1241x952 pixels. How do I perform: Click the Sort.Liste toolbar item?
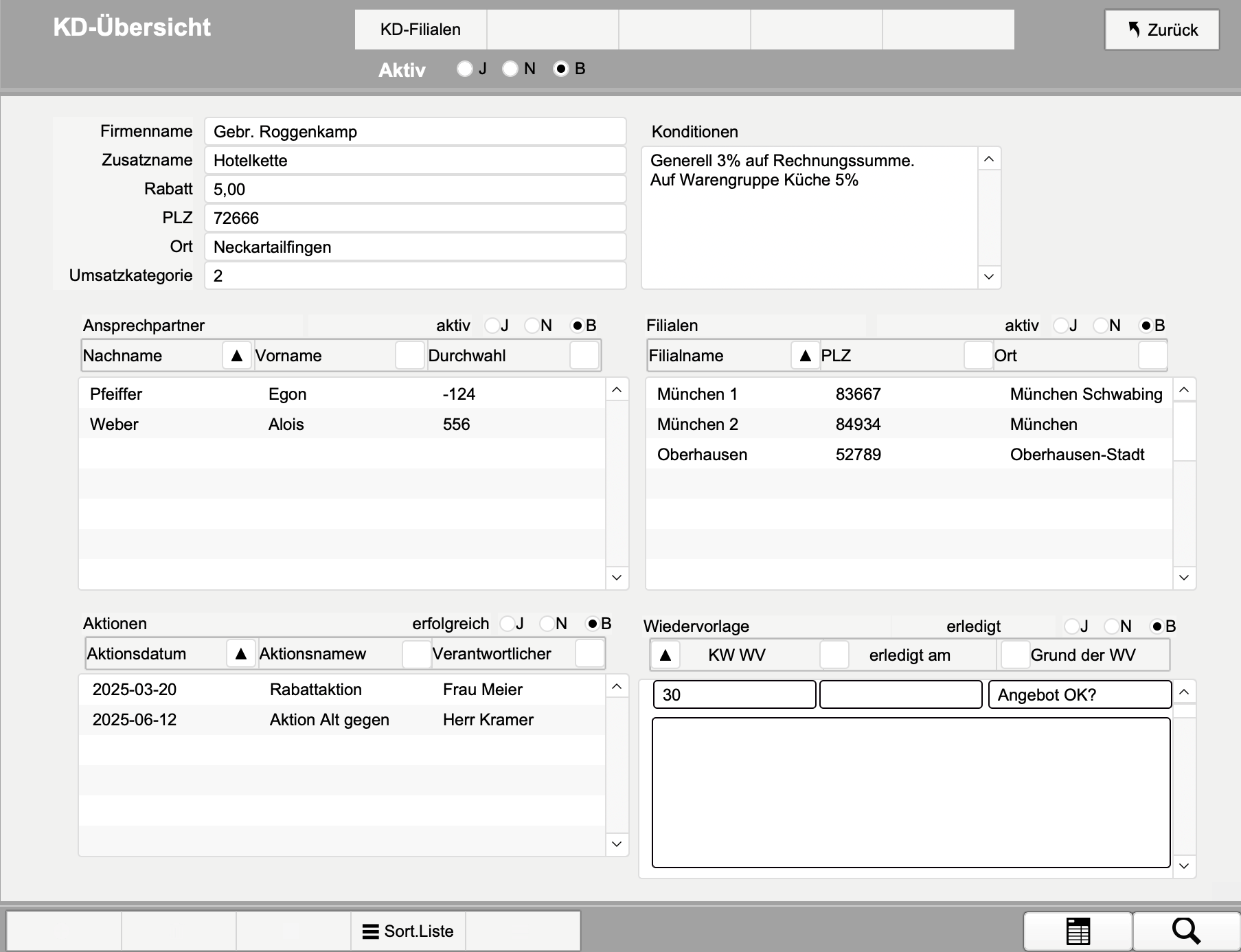tap(408, 931)
